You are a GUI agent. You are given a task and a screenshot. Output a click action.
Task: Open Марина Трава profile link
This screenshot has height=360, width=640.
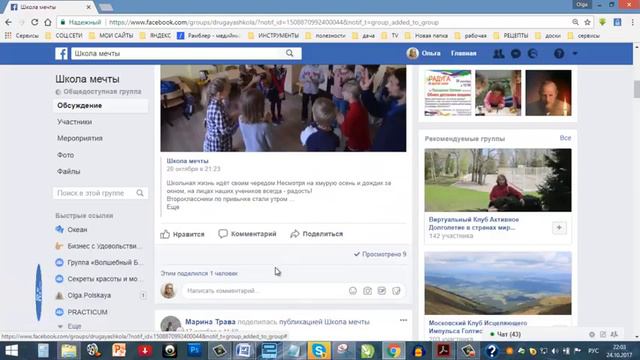tap(210, 322)
